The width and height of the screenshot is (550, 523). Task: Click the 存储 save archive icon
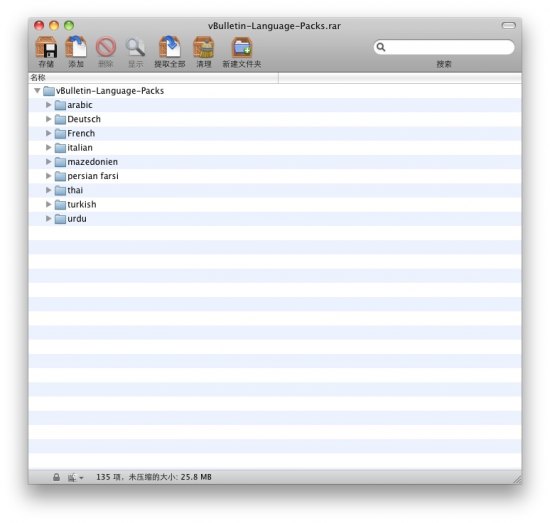tap(46, 47)
